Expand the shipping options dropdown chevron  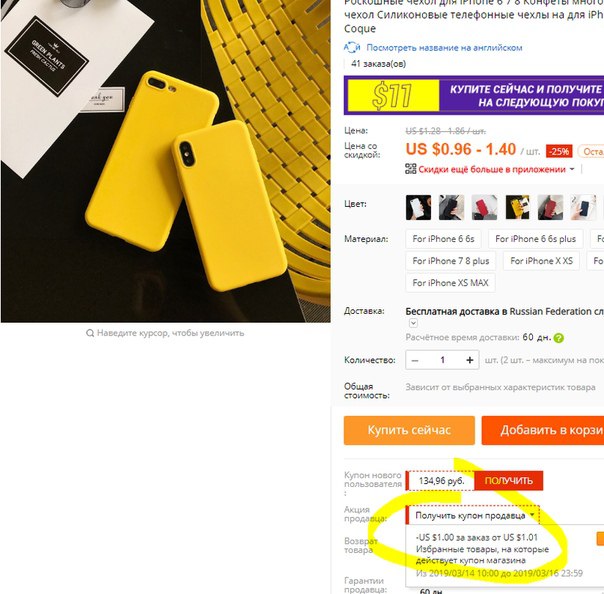point(413,323)
